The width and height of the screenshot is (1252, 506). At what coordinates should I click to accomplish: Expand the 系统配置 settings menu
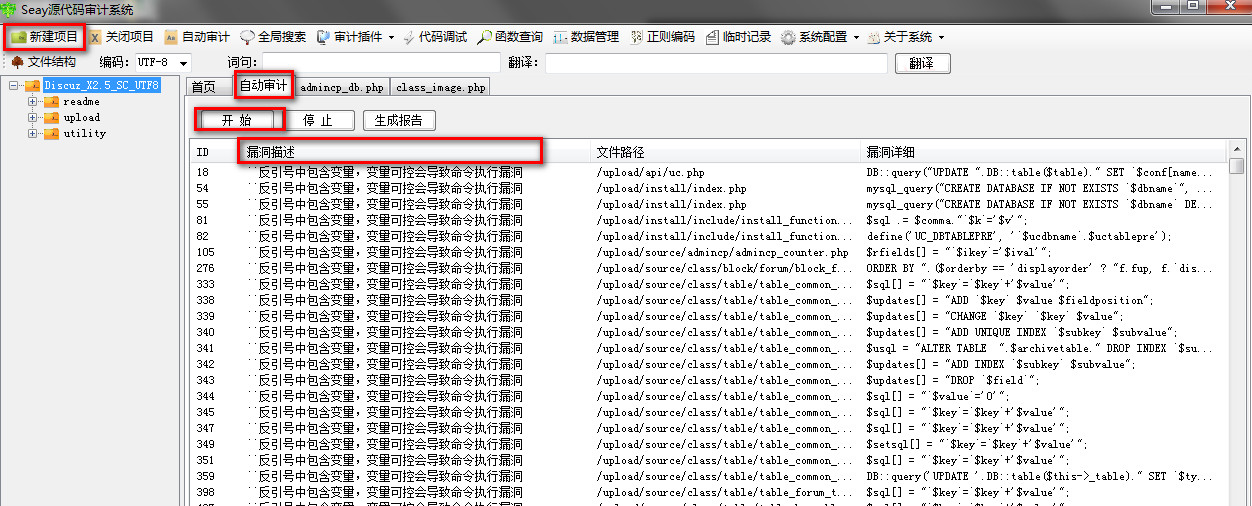[820, 37]
